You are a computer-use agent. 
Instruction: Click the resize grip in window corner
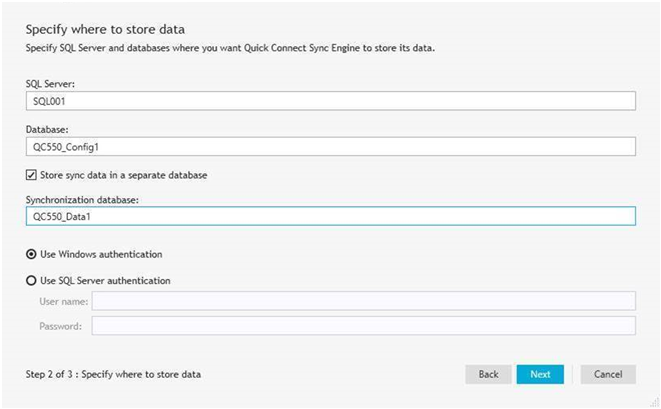[654, 402]
